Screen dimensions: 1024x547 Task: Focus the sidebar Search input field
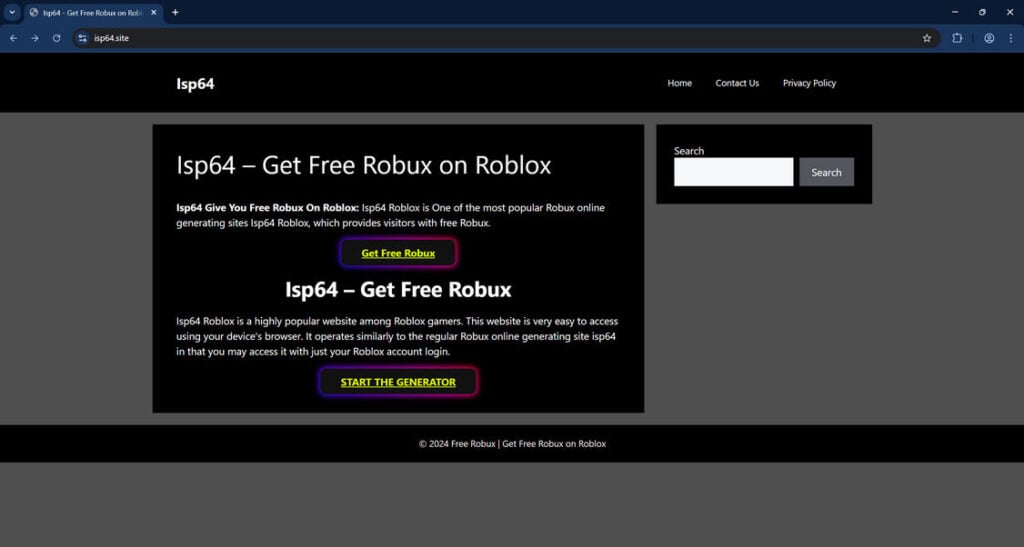(x=733, y=172)
